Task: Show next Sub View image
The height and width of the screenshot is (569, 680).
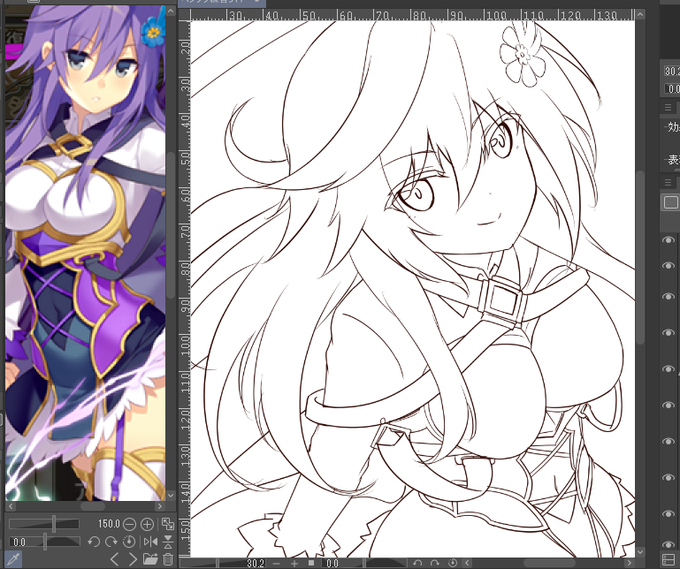Action: pos(132,559)
